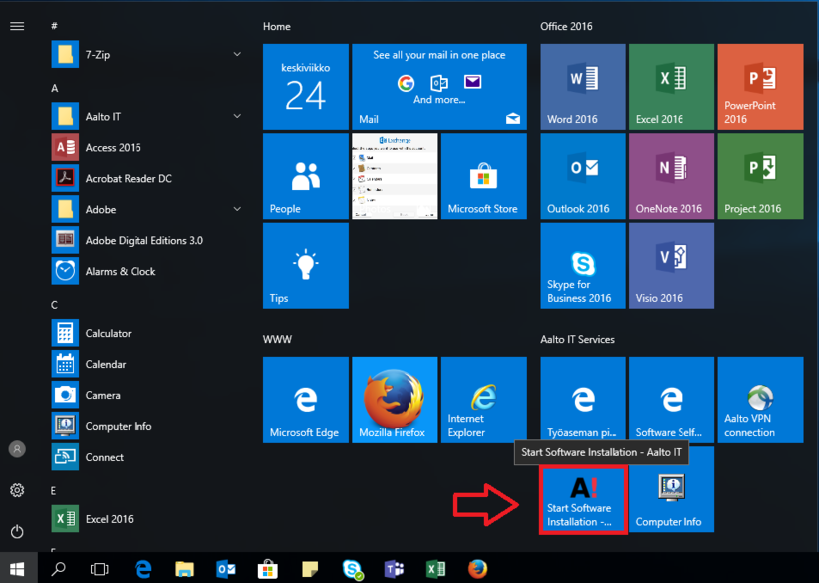Launch the PowerPoint 2016 tile

pyautogui.click(x=760, y=86)
